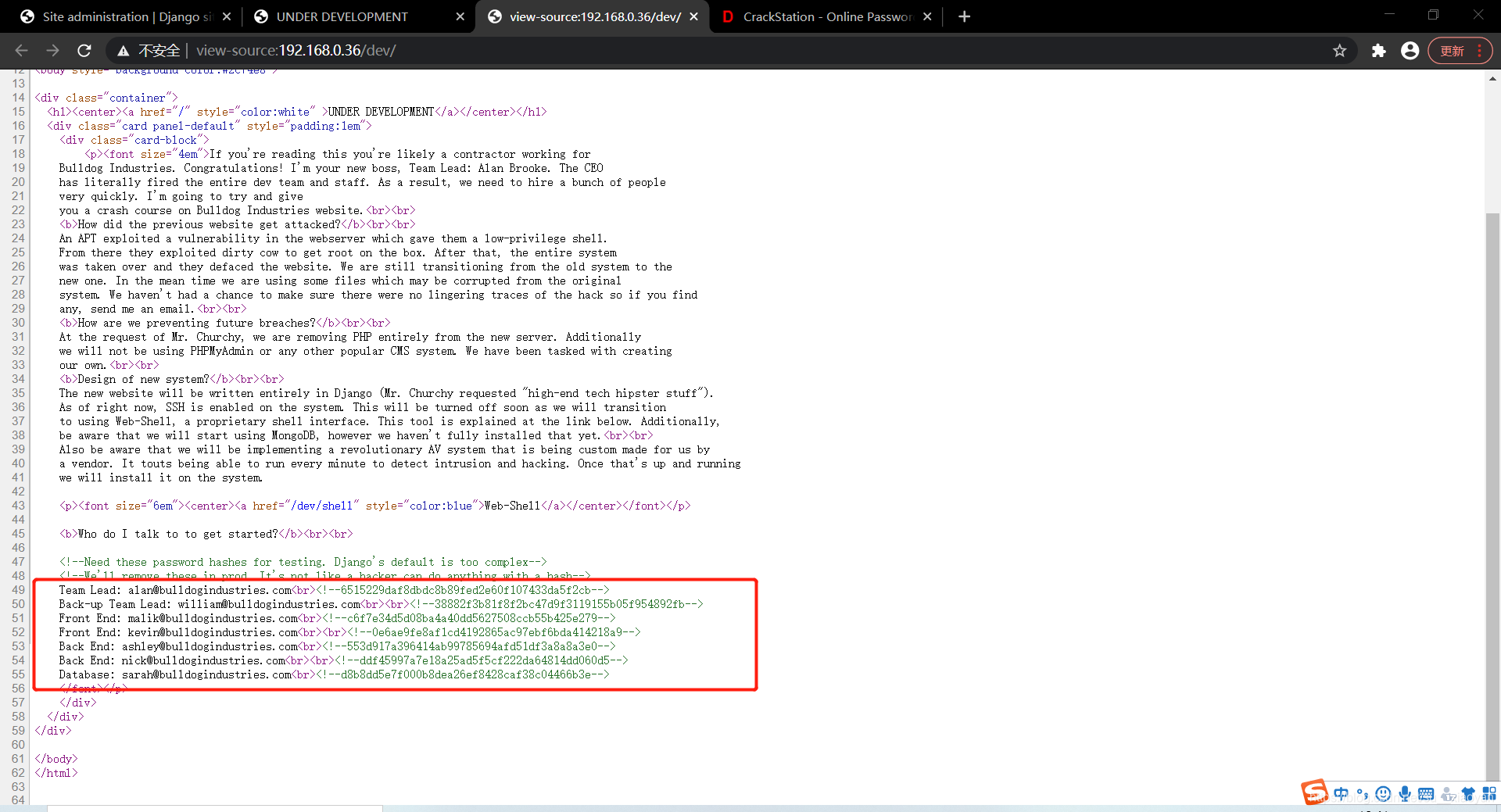The image size is (1501, 812).
Task: Click the div class="container" source line
Action: pos(106,98)
